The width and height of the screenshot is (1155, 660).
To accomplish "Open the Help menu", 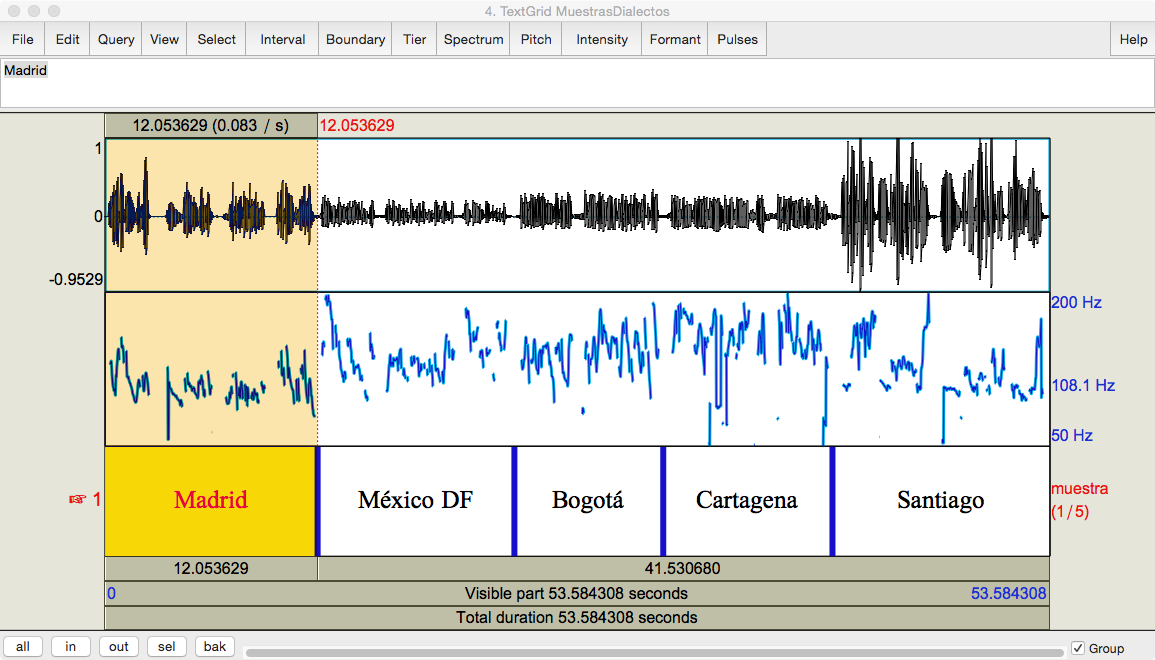I will coord(1132,39).
